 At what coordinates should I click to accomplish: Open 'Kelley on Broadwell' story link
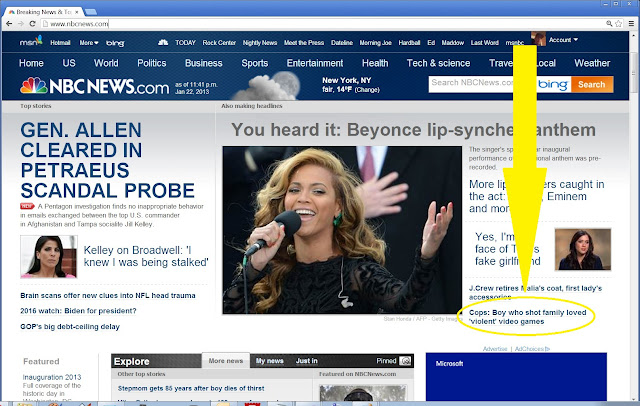pos(146,256)
